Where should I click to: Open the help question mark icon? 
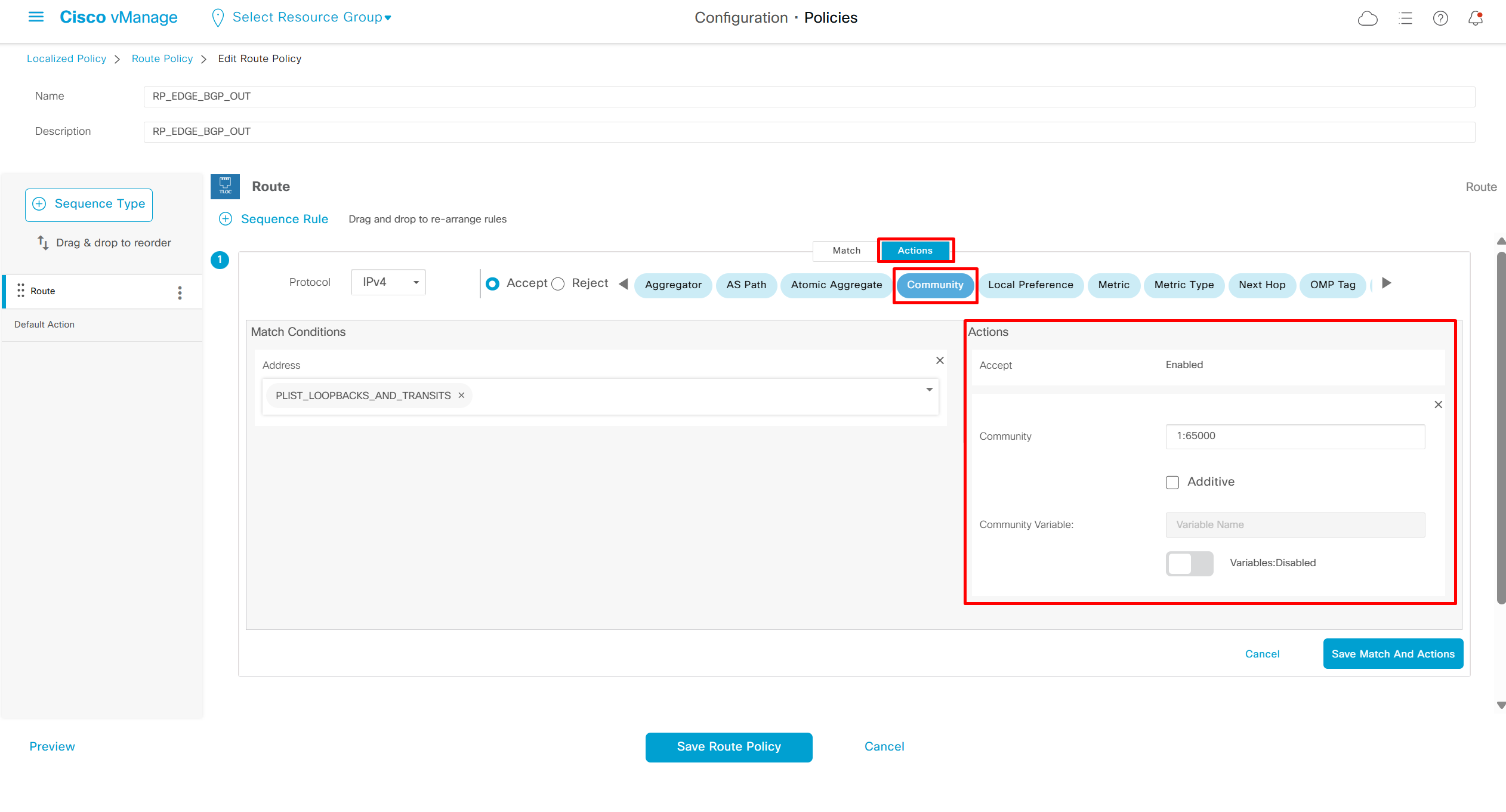pos(1440,18)
